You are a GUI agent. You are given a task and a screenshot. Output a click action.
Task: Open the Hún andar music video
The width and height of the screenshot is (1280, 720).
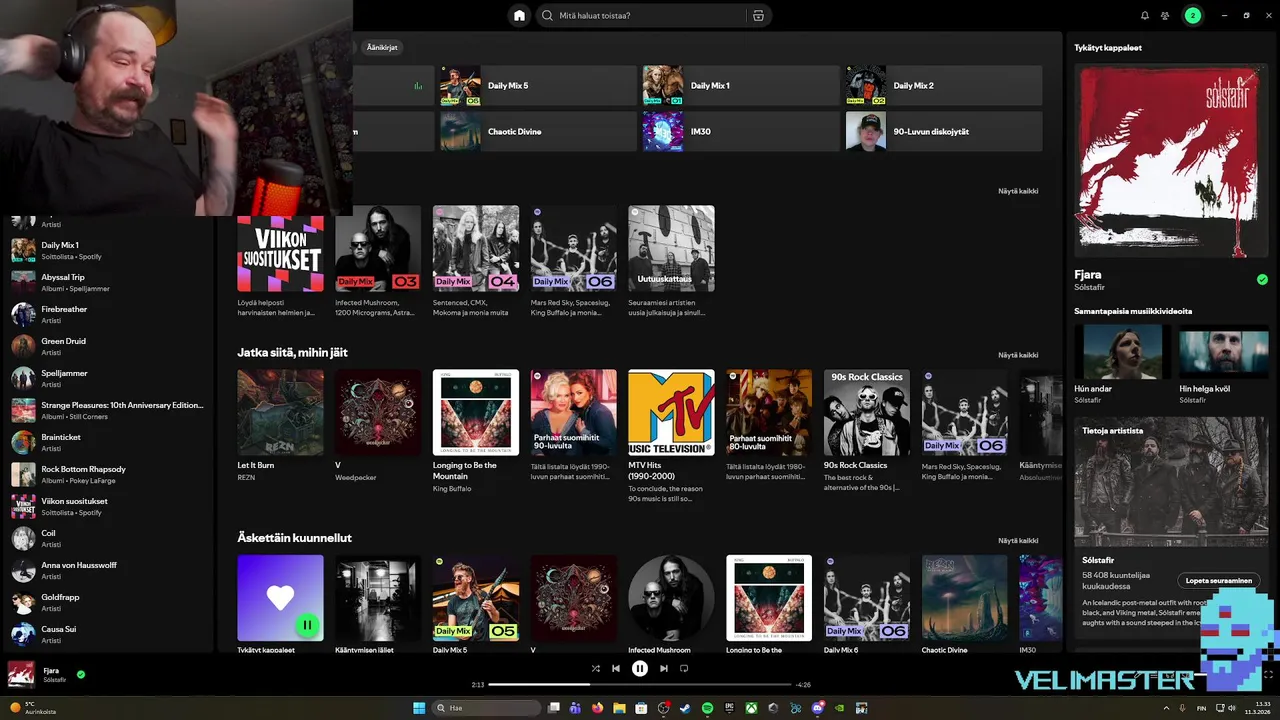coord(1121,352)
